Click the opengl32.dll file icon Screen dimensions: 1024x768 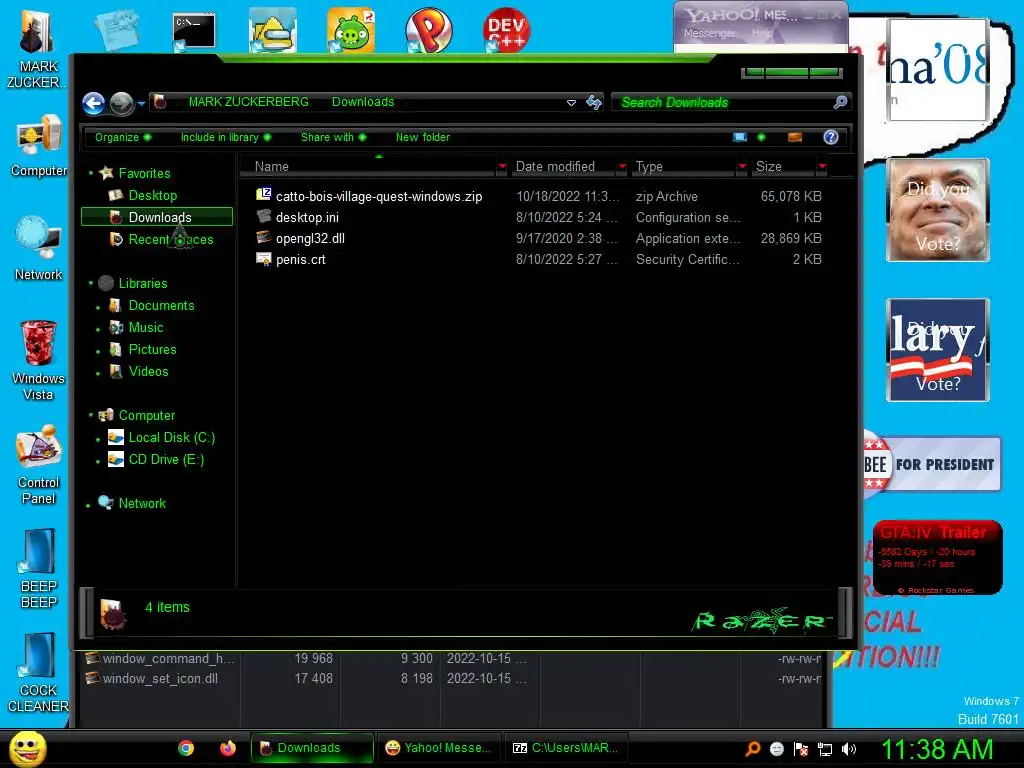(x=264, y=237)
